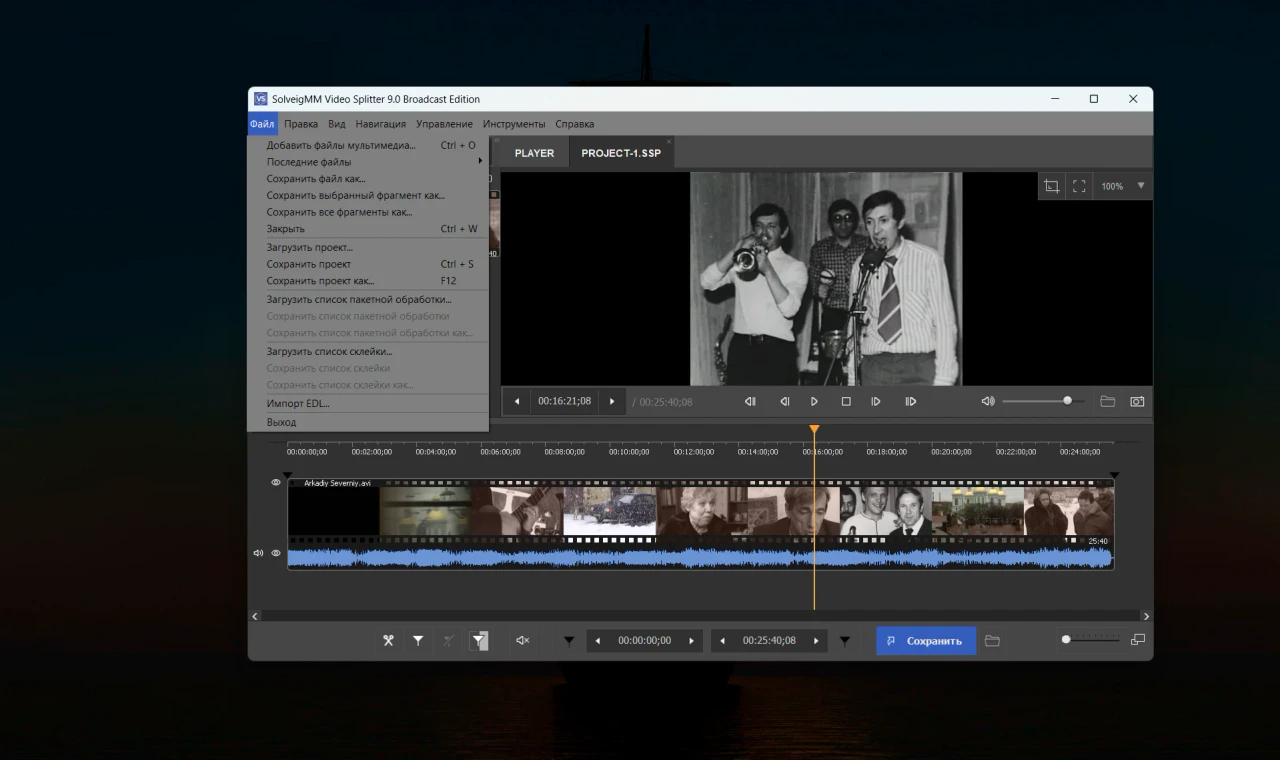The image size is (1280, 760).
Task: Select Сохранить проект как... menu entry
Action: [320, 281]
